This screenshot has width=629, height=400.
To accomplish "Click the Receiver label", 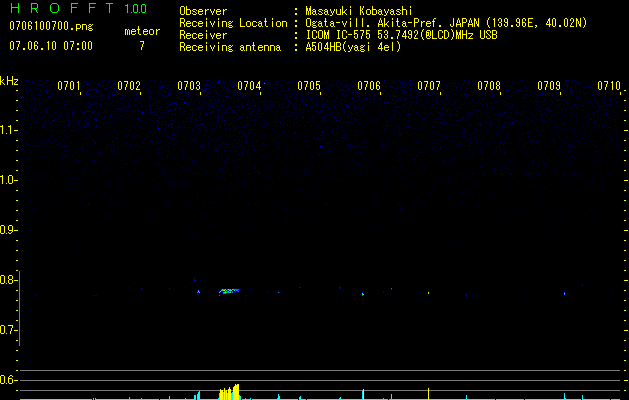I will (x=203, y=35).
